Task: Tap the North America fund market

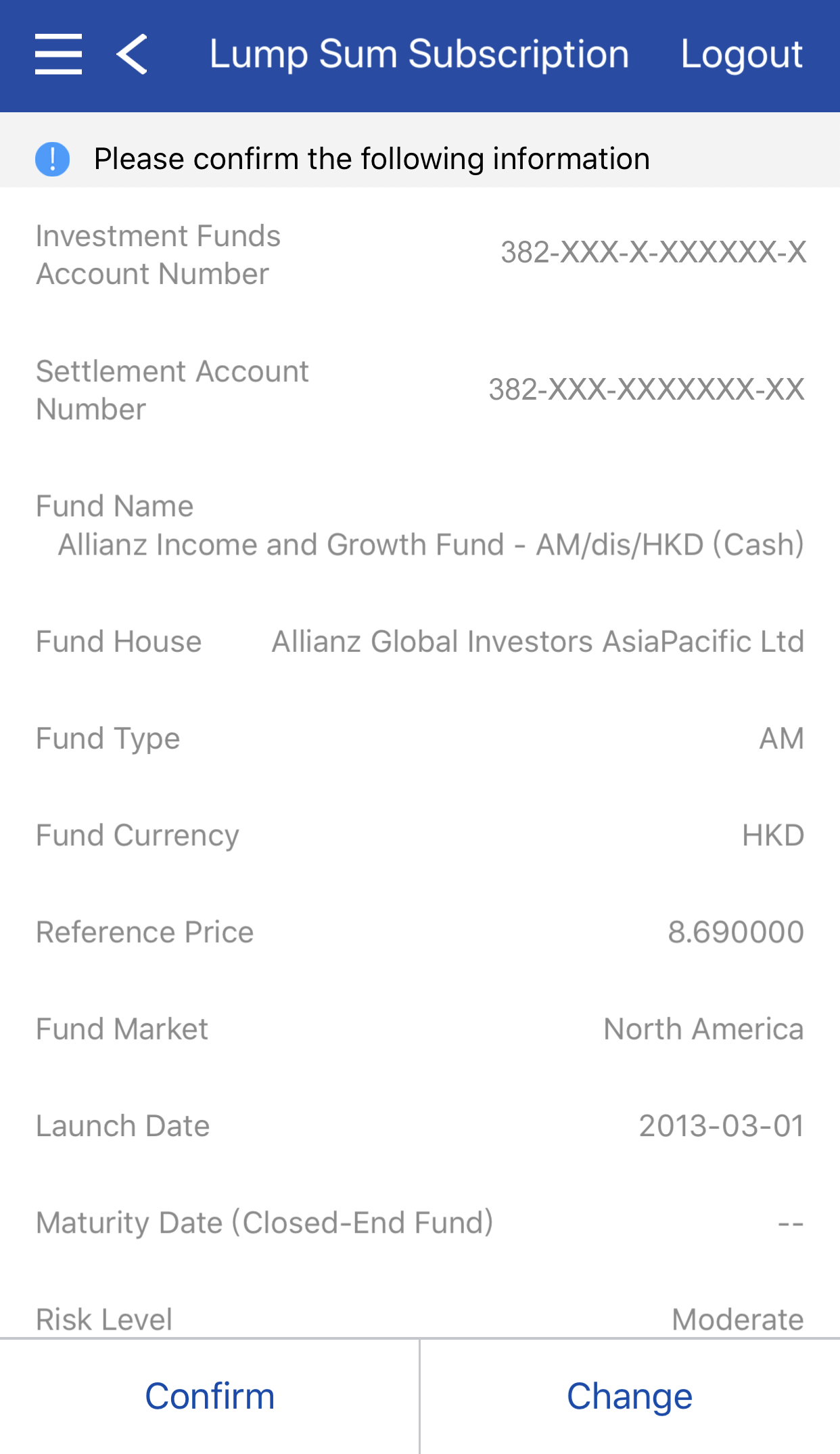Action: click(x=703, y=1029)
